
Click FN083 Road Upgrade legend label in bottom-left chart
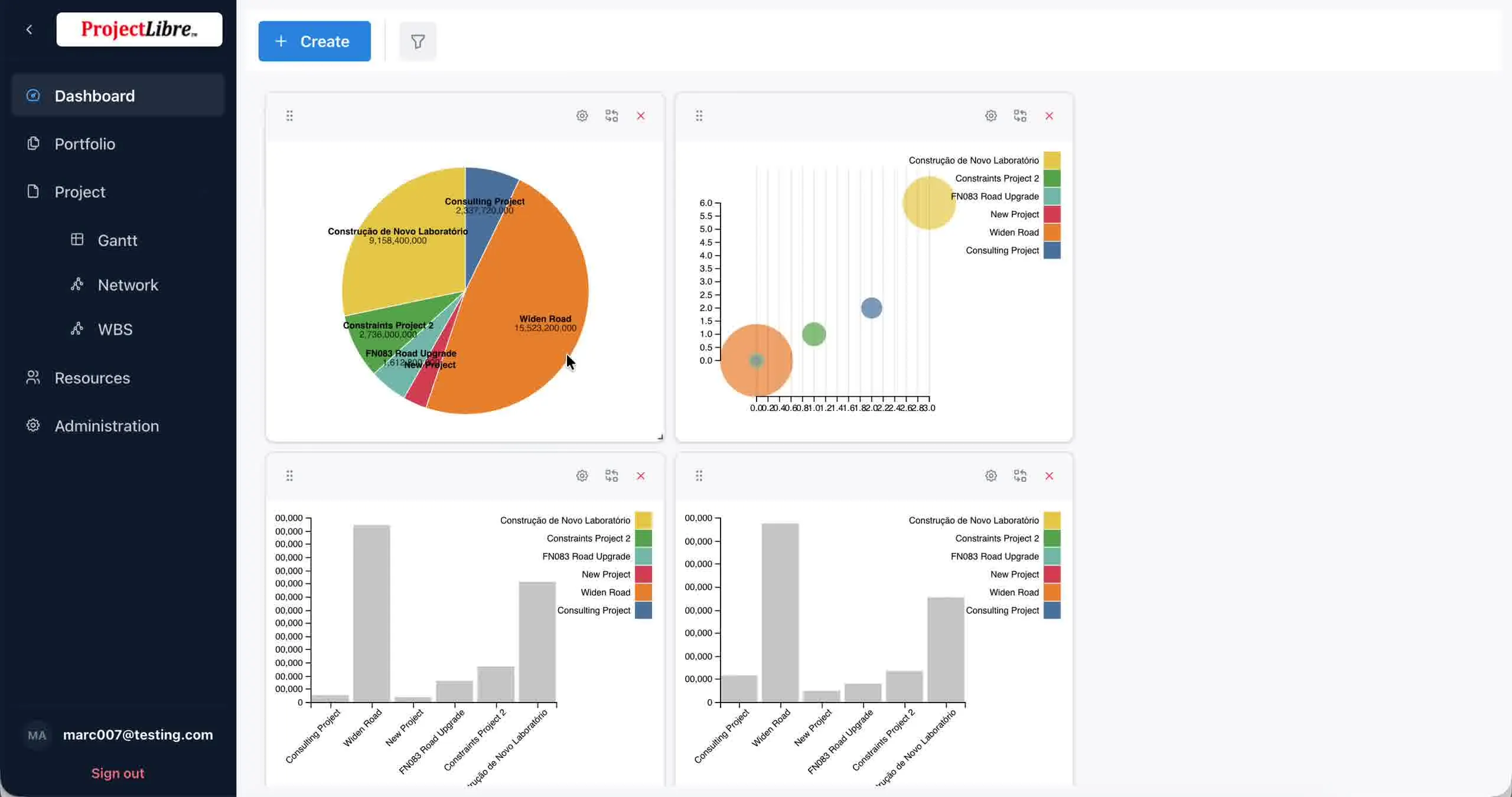[x=586, y=556]
